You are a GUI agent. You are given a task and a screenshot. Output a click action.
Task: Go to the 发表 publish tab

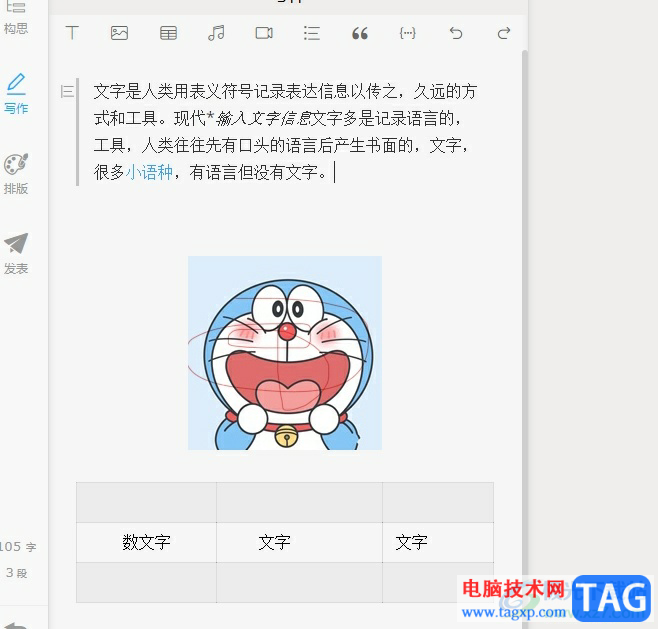coord(16,254)
